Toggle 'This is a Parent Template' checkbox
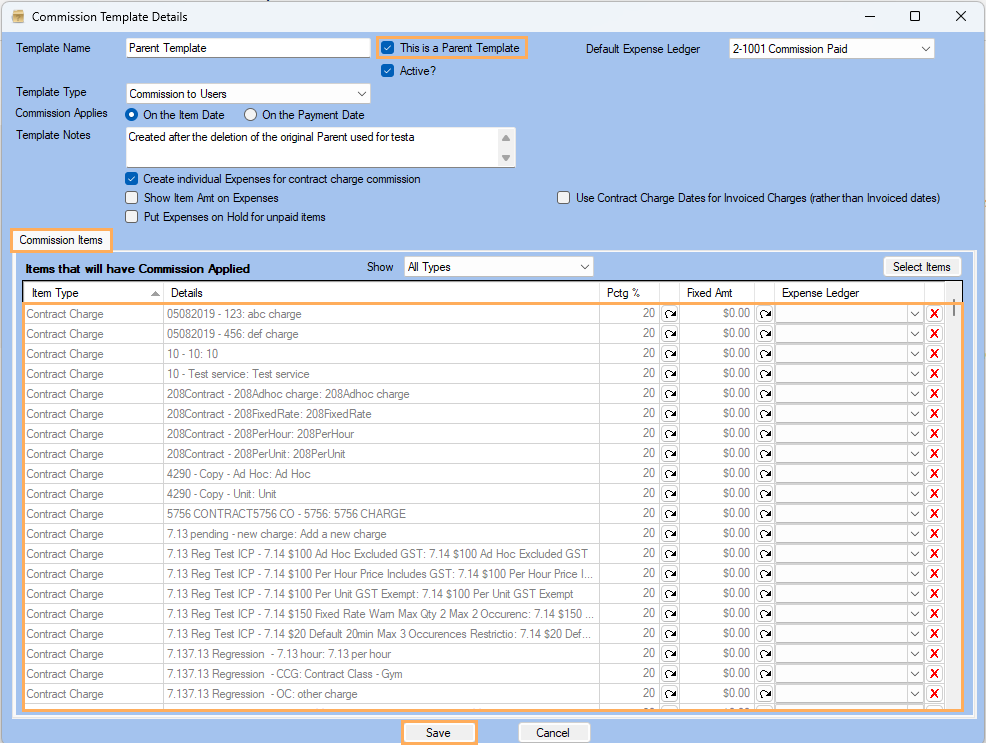 [x=388, y=48]
